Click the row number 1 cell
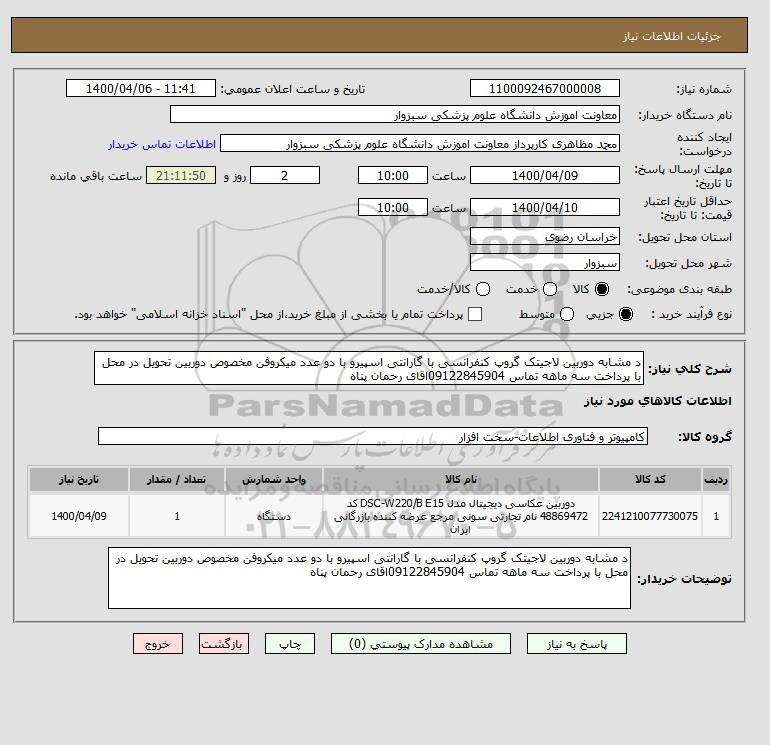This screenshot has width=770, height=745. (716, 516)
